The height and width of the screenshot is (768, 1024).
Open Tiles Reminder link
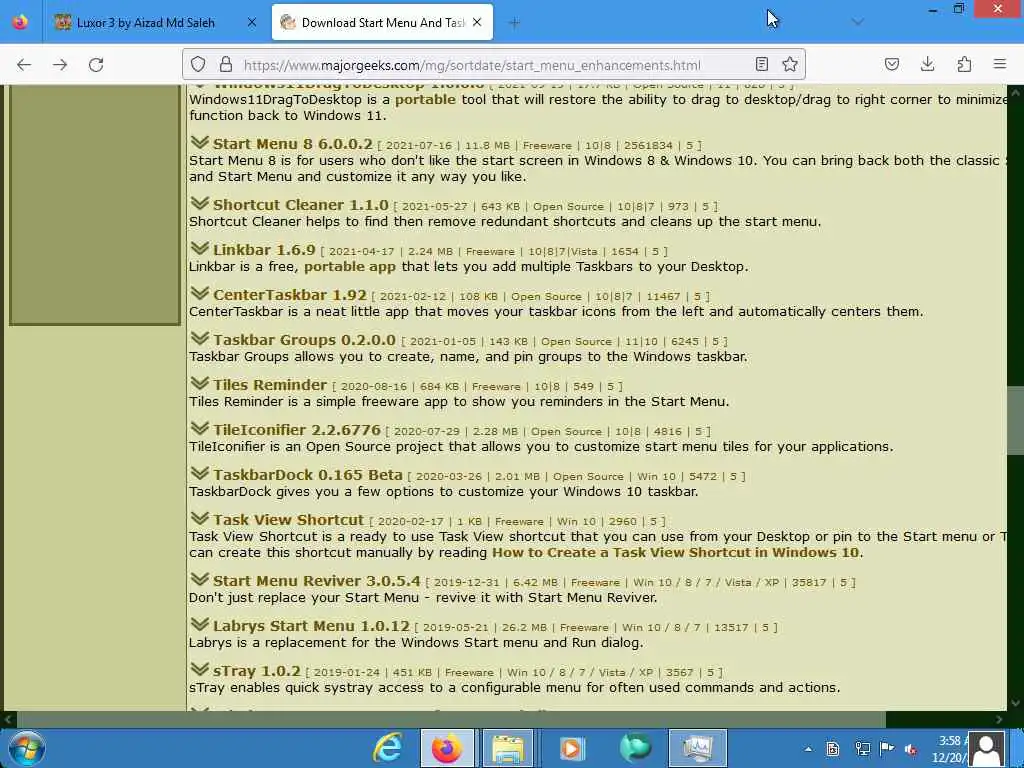(x=270, y=385)
